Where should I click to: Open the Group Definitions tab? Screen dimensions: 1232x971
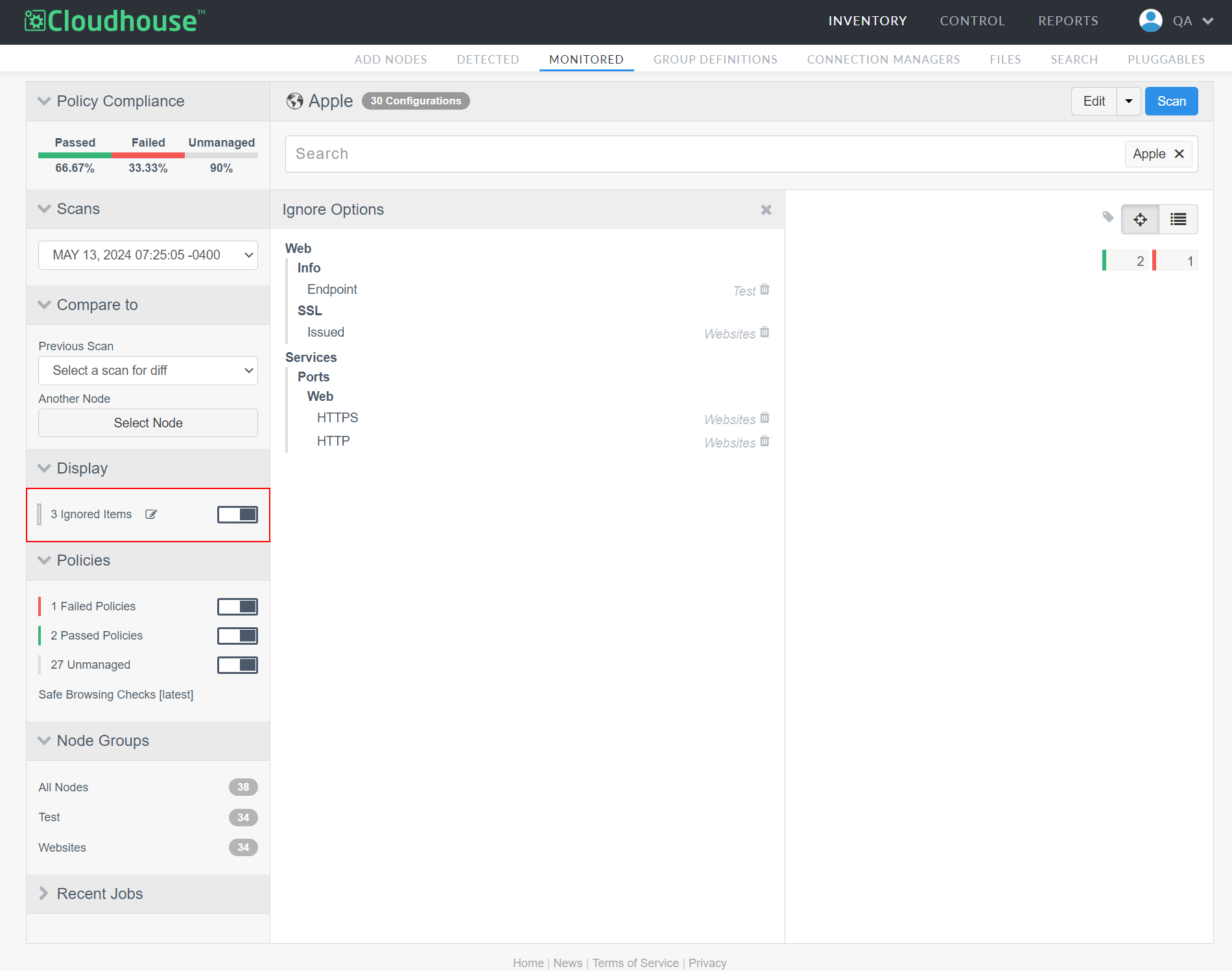tap(715, 60)
